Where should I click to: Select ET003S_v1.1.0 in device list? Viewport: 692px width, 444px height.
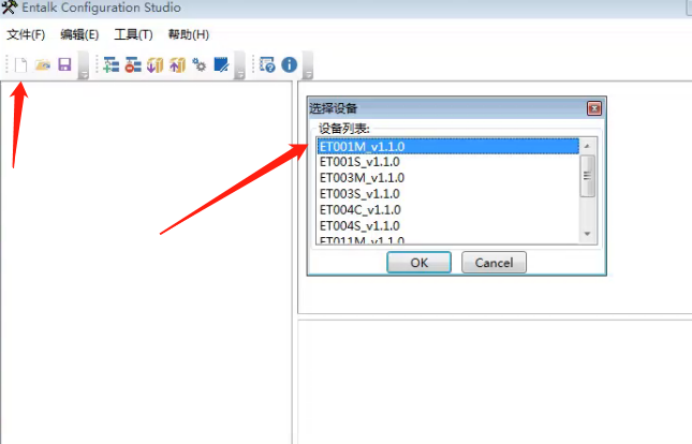(448, 194)
